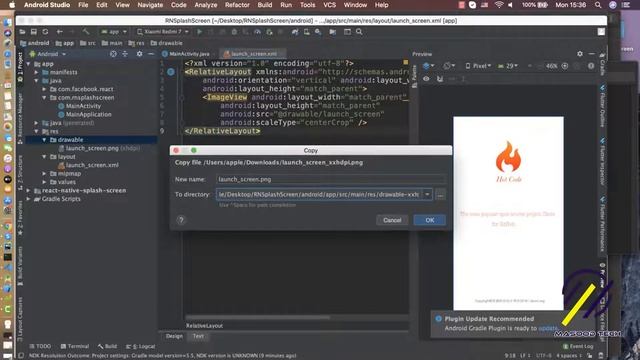Open the Build menu
This screenshot has width=640, height=360.
click(265, 5)
